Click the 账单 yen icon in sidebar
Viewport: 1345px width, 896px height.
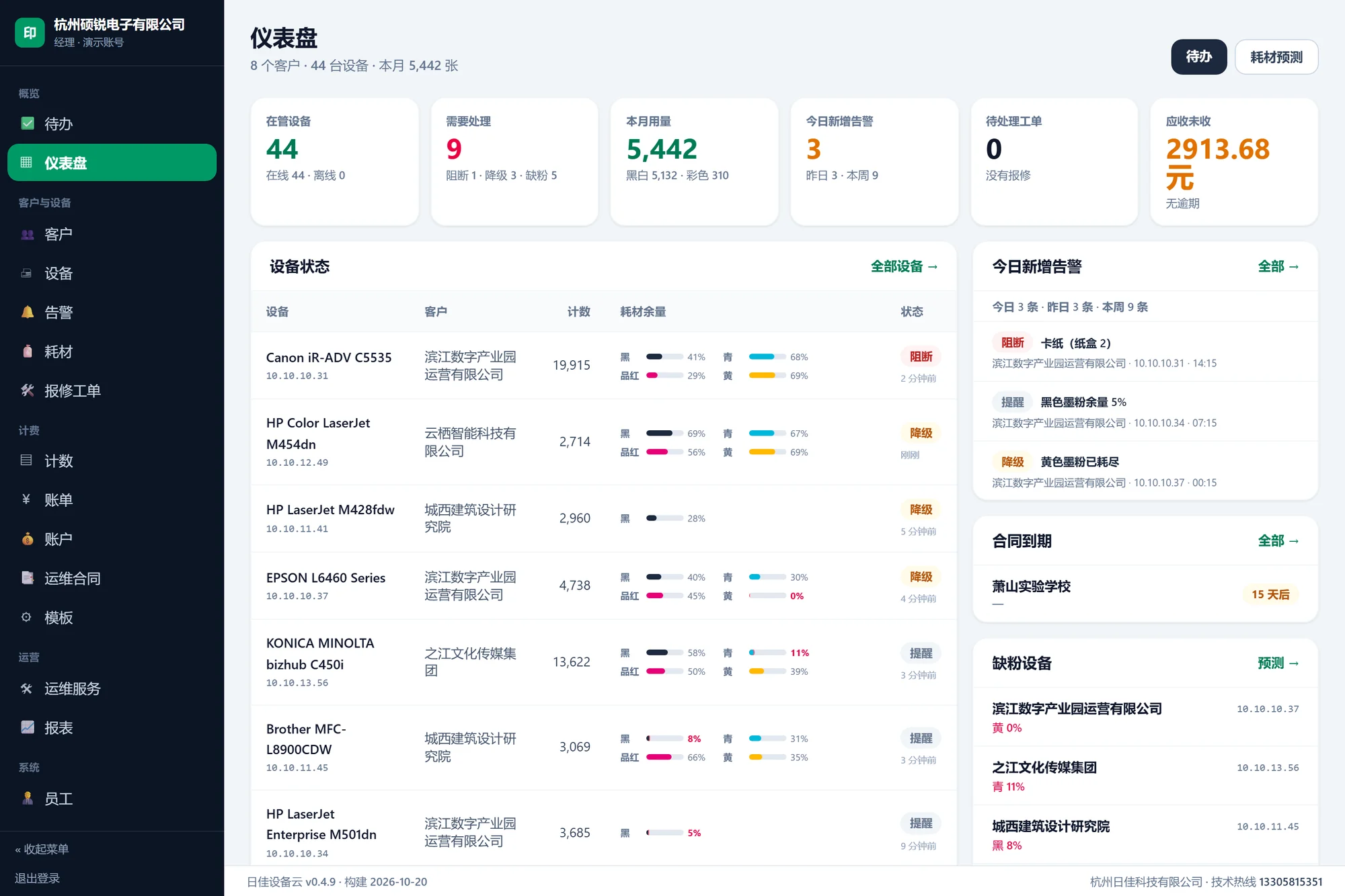coord(26,499)
